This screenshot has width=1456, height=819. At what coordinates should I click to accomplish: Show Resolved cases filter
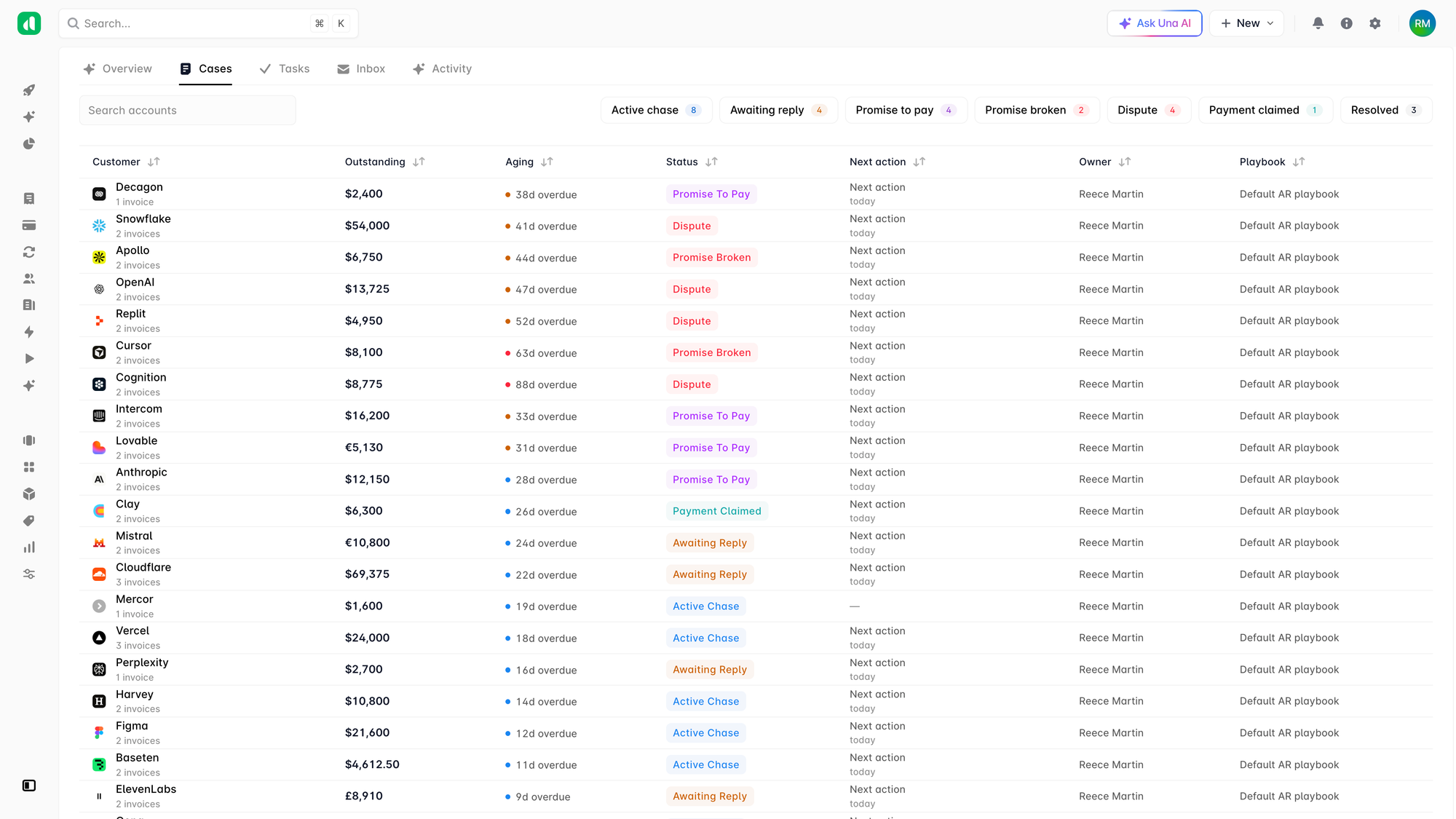coord(1386,110)
